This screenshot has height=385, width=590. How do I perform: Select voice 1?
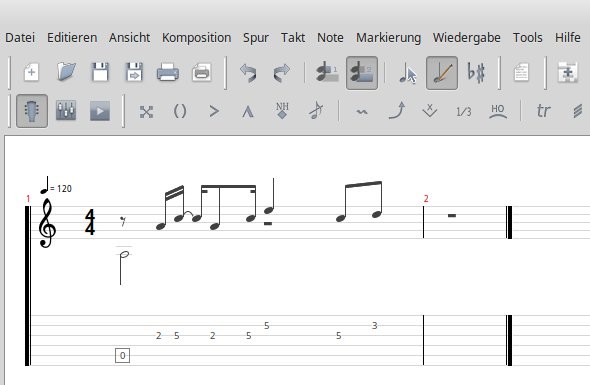pyautogui.click(x=327, y=73)
